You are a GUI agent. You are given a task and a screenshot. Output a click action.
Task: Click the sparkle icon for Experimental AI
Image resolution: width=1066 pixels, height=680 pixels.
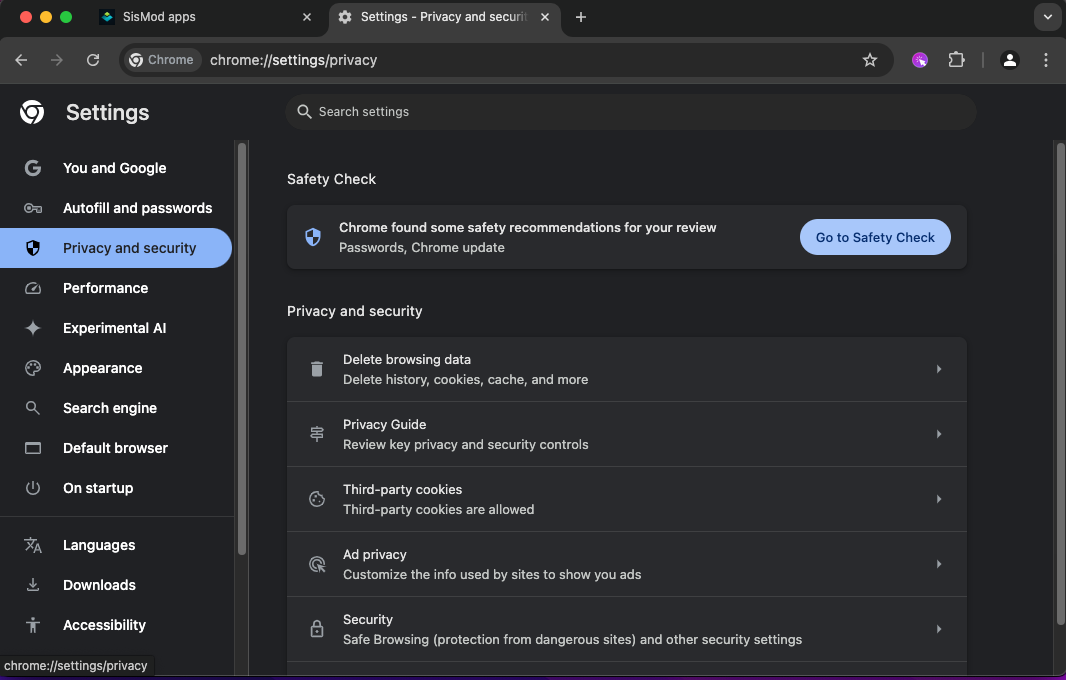33,328
